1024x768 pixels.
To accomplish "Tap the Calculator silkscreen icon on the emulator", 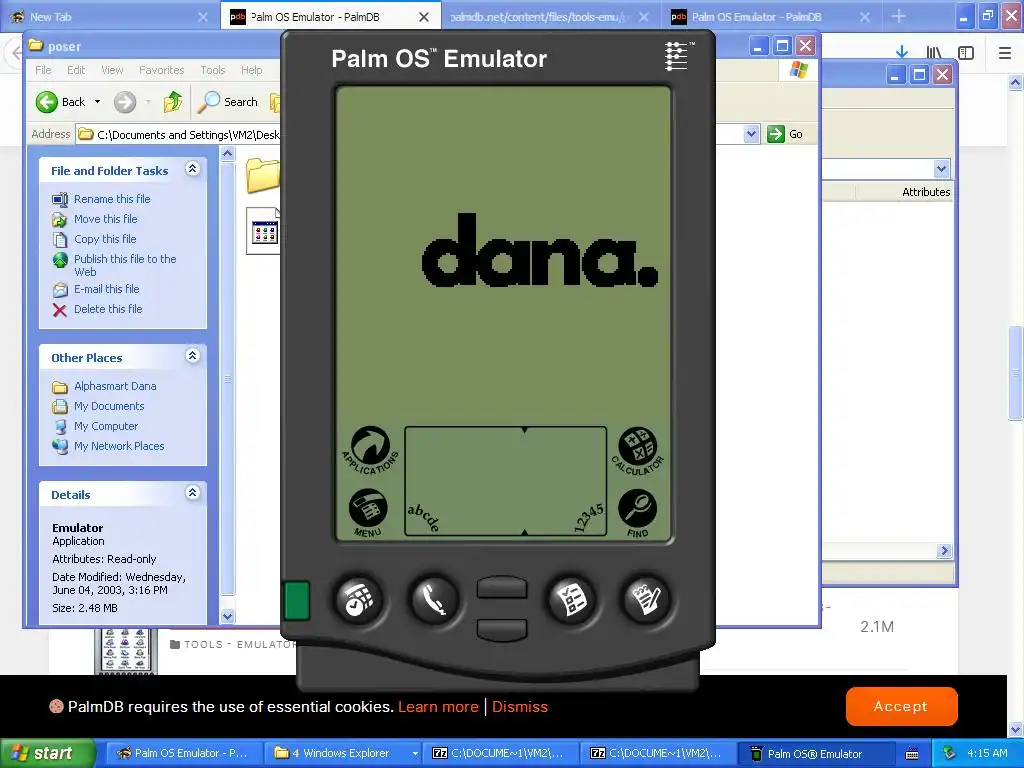I will (x=637, y=450).
